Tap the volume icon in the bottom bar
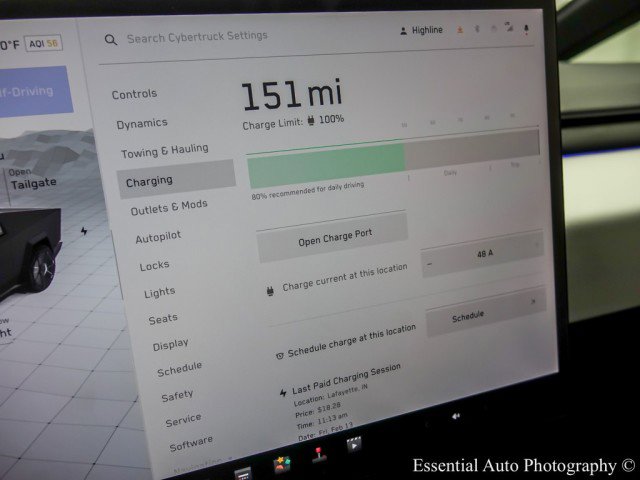Viewport: 640px width, 480px height. coord(456,416)
